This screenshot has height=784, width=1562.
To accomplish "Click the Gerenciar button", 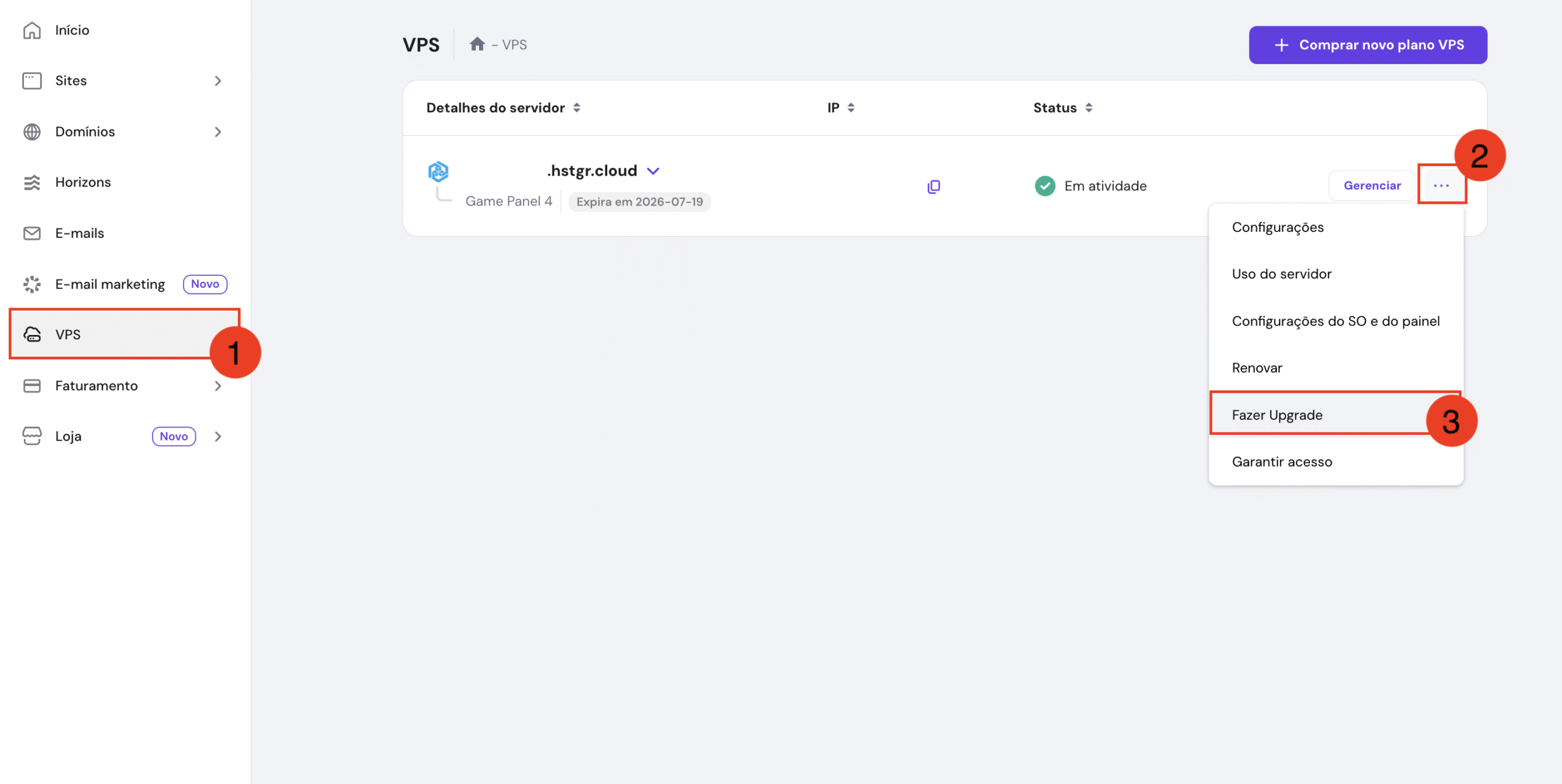I will [1372, 185].
